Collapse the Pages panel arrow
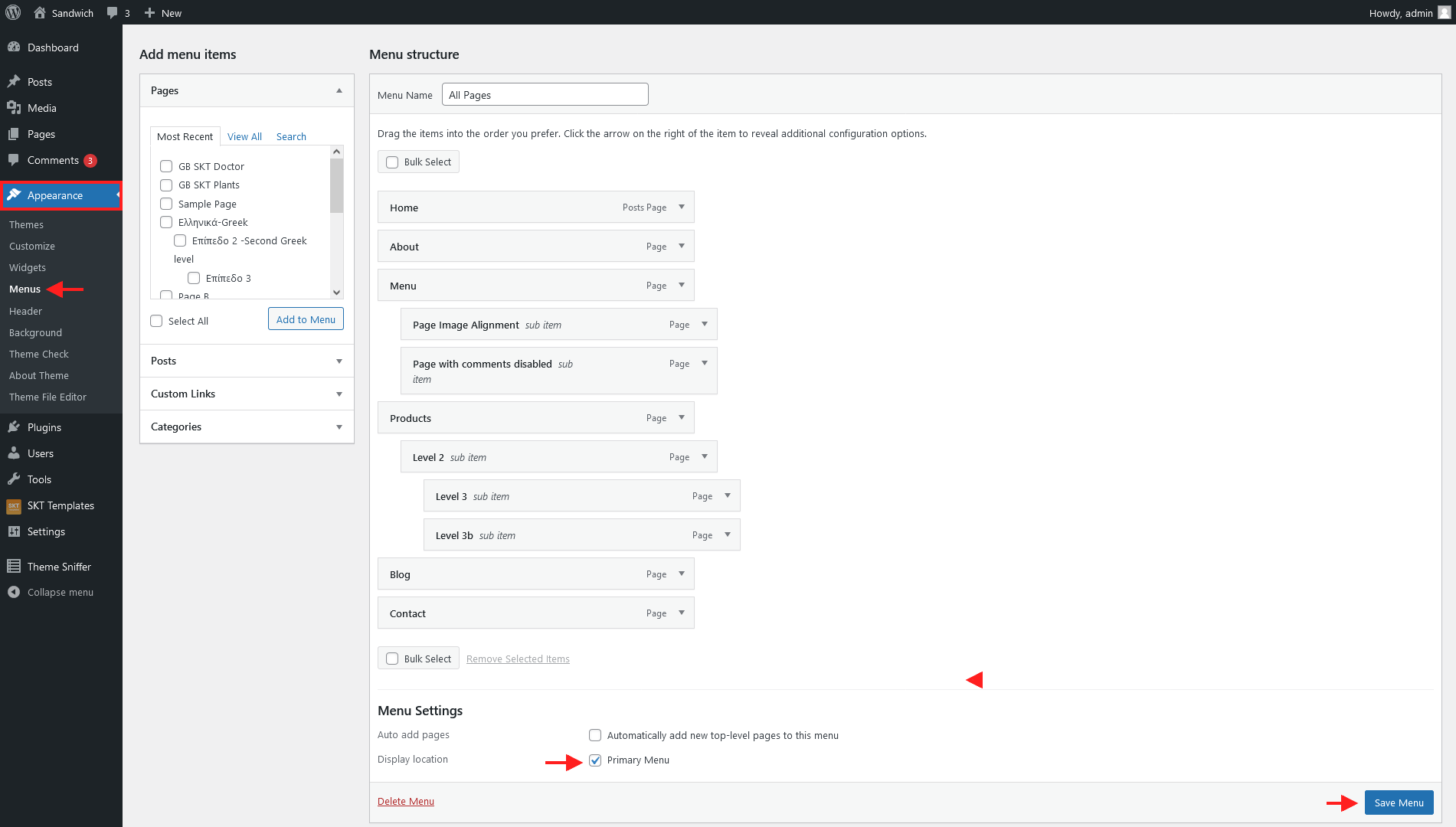This screenshot has width=1456, height=827. click(339, 90)
